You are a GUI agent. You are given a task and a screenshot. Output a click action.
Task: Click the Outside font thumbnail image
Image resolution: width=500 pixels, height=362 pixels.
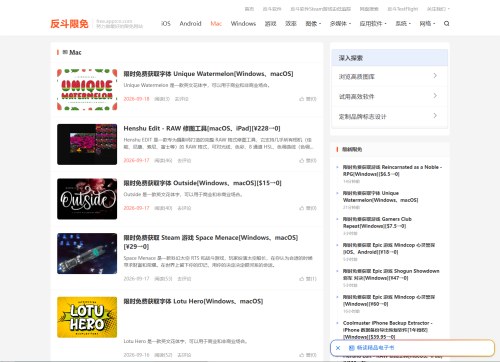[x=87, y=199]
